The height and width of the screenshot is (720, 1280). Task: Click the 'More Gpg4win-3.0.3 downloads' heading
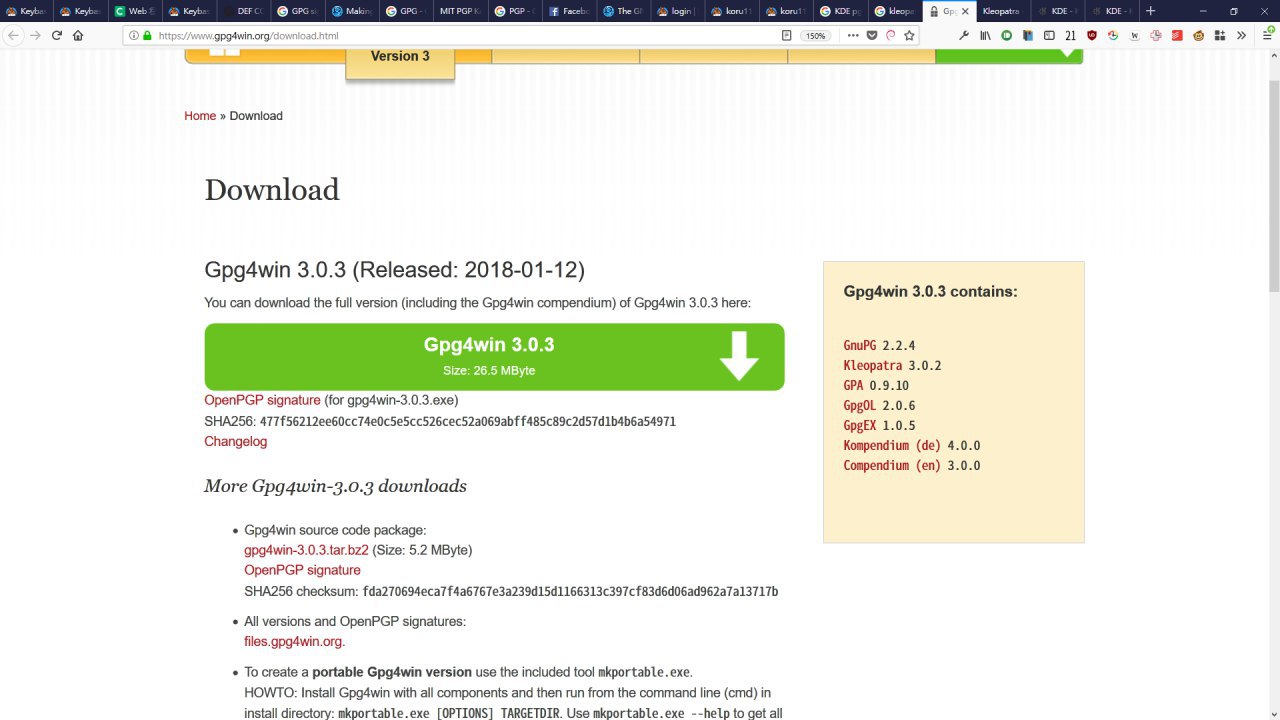click(x=335, y=486)
